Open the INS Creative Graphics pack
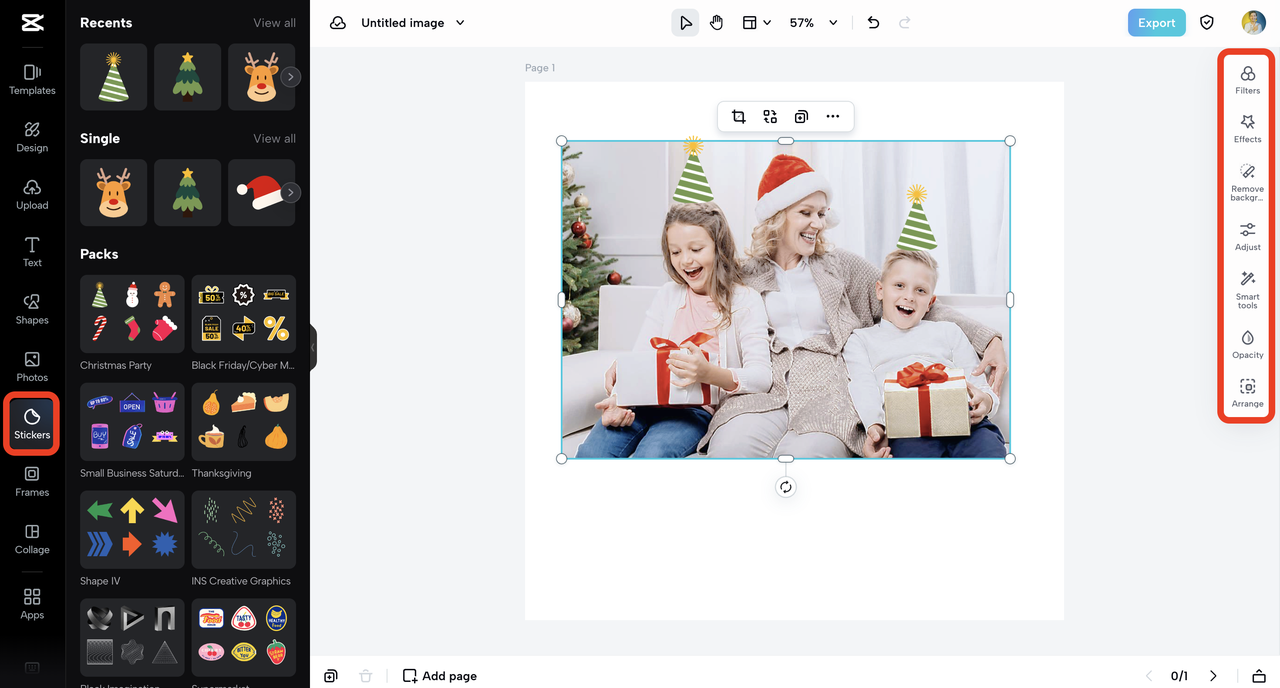This screenshot has height=688, width=1280. pos(244,529)
